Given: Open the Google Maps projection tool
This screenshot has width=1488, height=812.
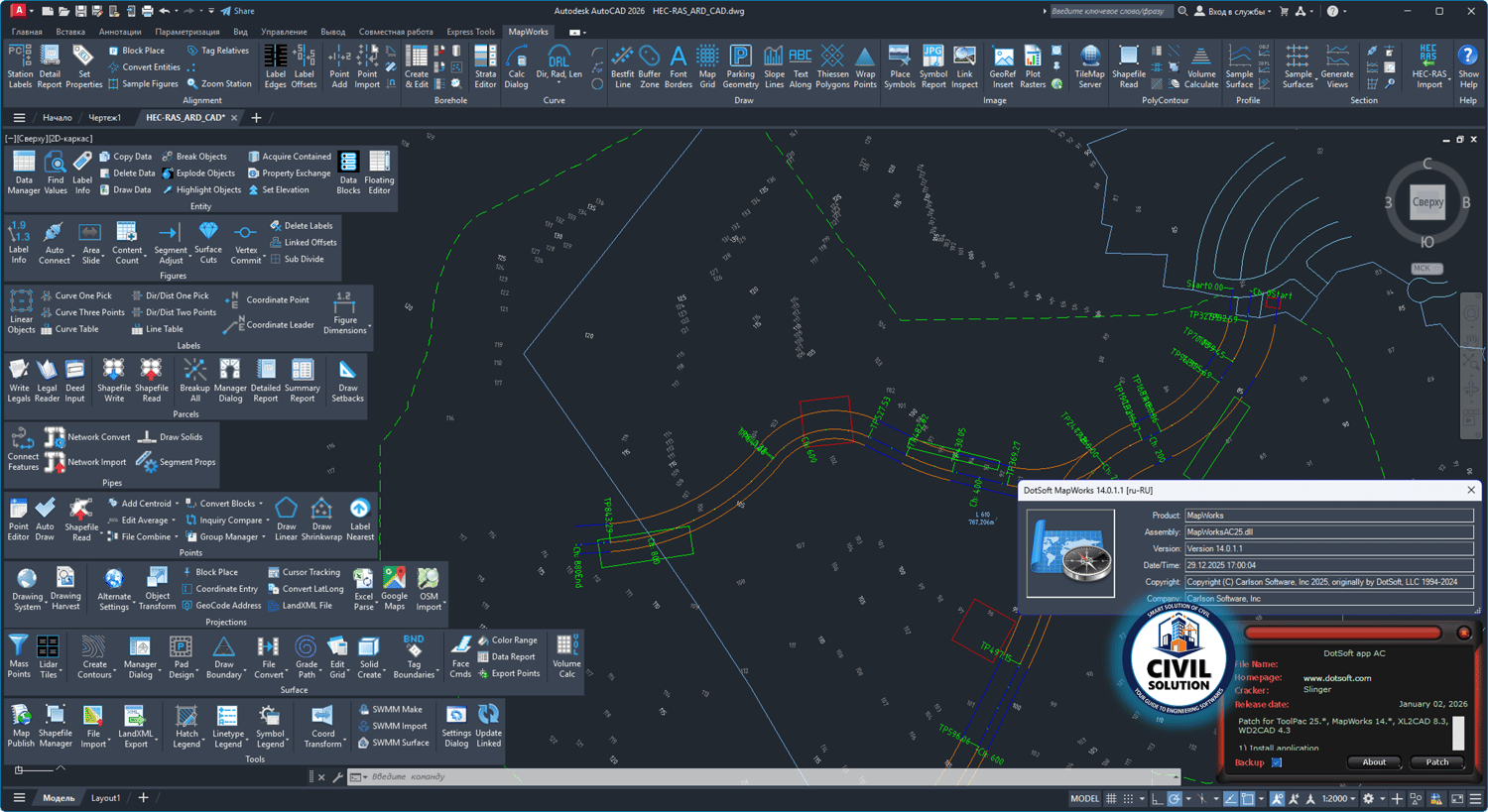Looking at the screenshot, I should (395, 589).
